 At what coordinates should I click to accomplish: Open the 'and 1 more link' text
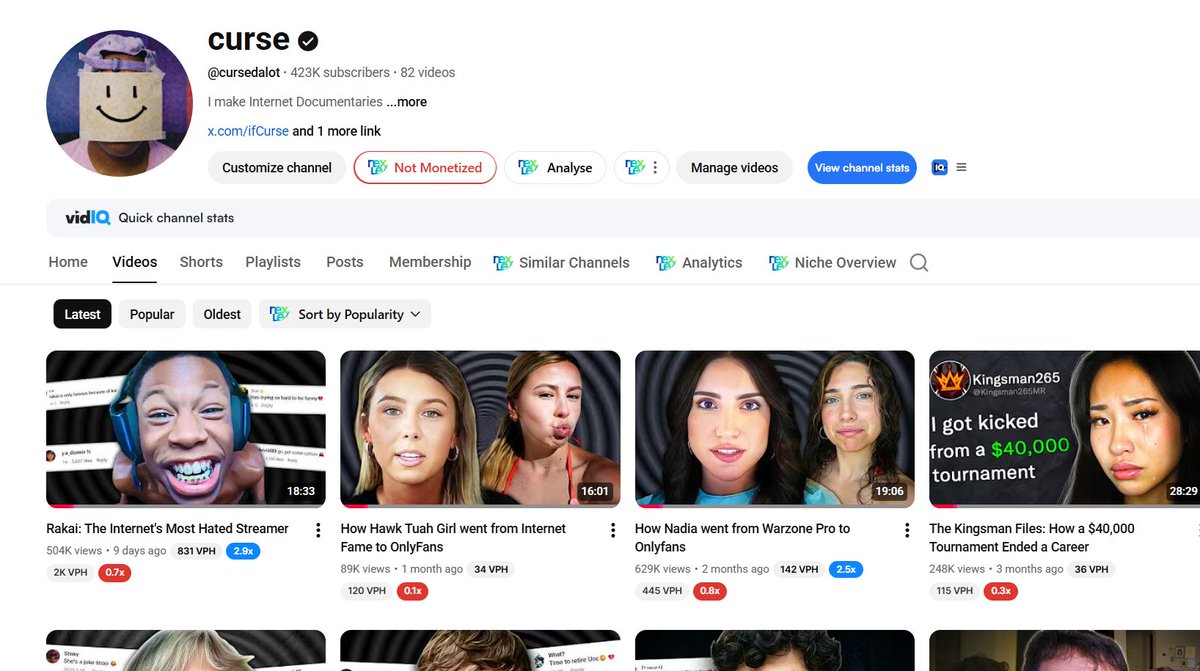336,131
